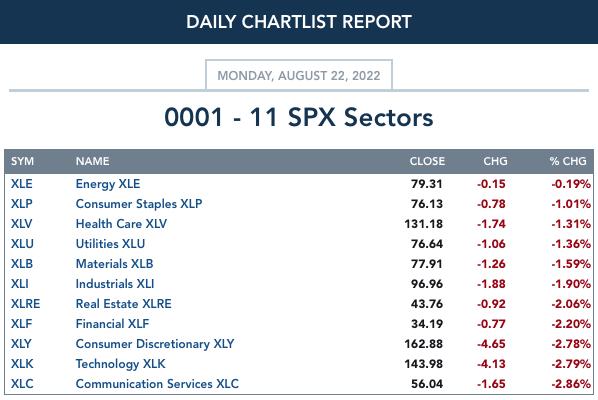The width and height of the screenshot is (598, 400).
Task: Select the XLV symbol
Action: pyautogui.click(x=21, y=224)
